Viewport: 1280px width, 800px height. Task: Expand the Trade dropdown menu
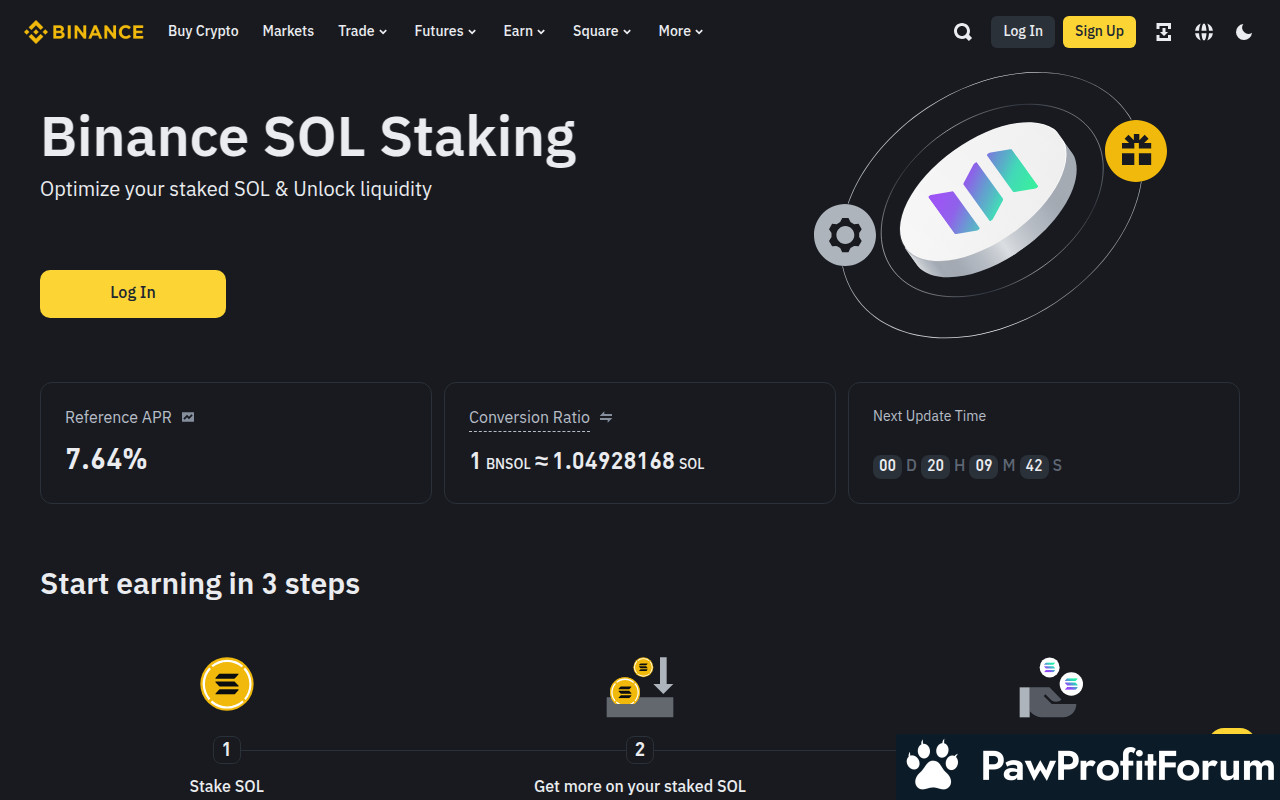coord(362,31)
